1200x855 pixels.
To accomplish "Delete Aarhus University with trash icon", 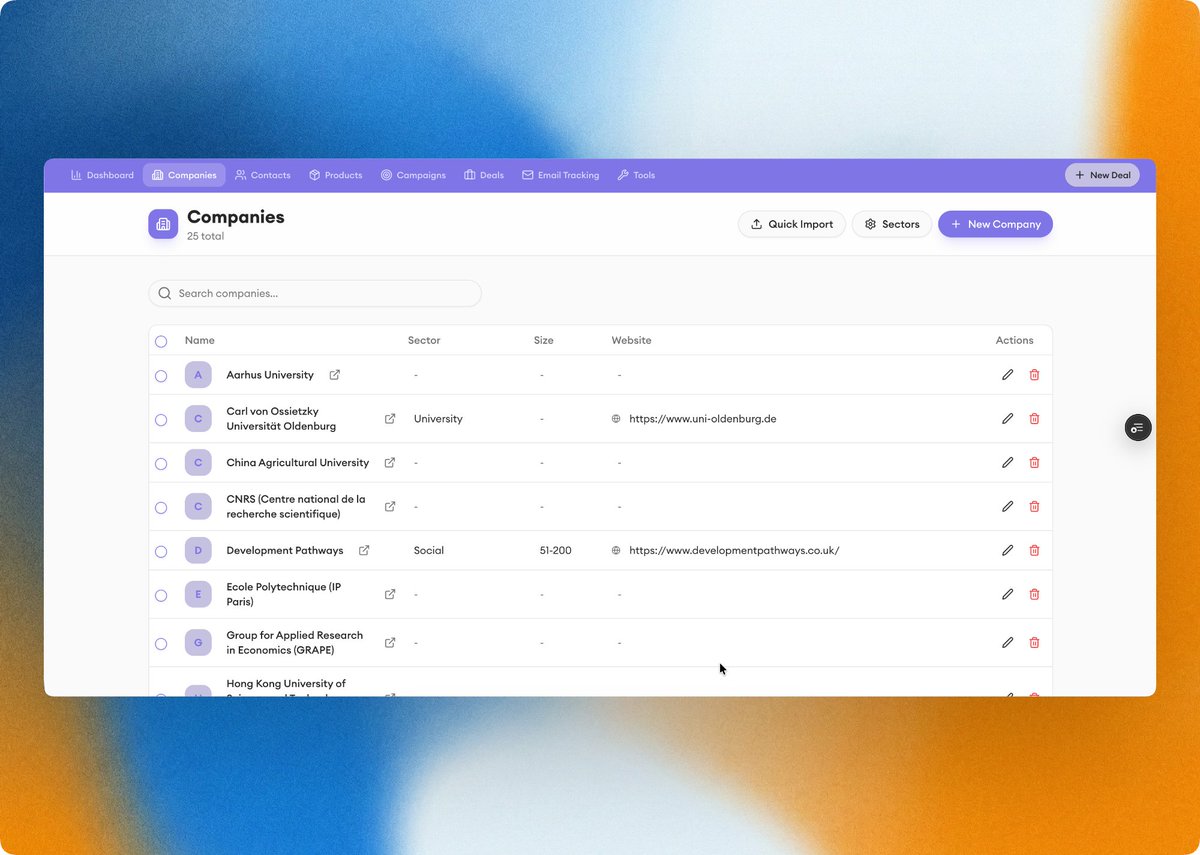I will pos(1034,375).
